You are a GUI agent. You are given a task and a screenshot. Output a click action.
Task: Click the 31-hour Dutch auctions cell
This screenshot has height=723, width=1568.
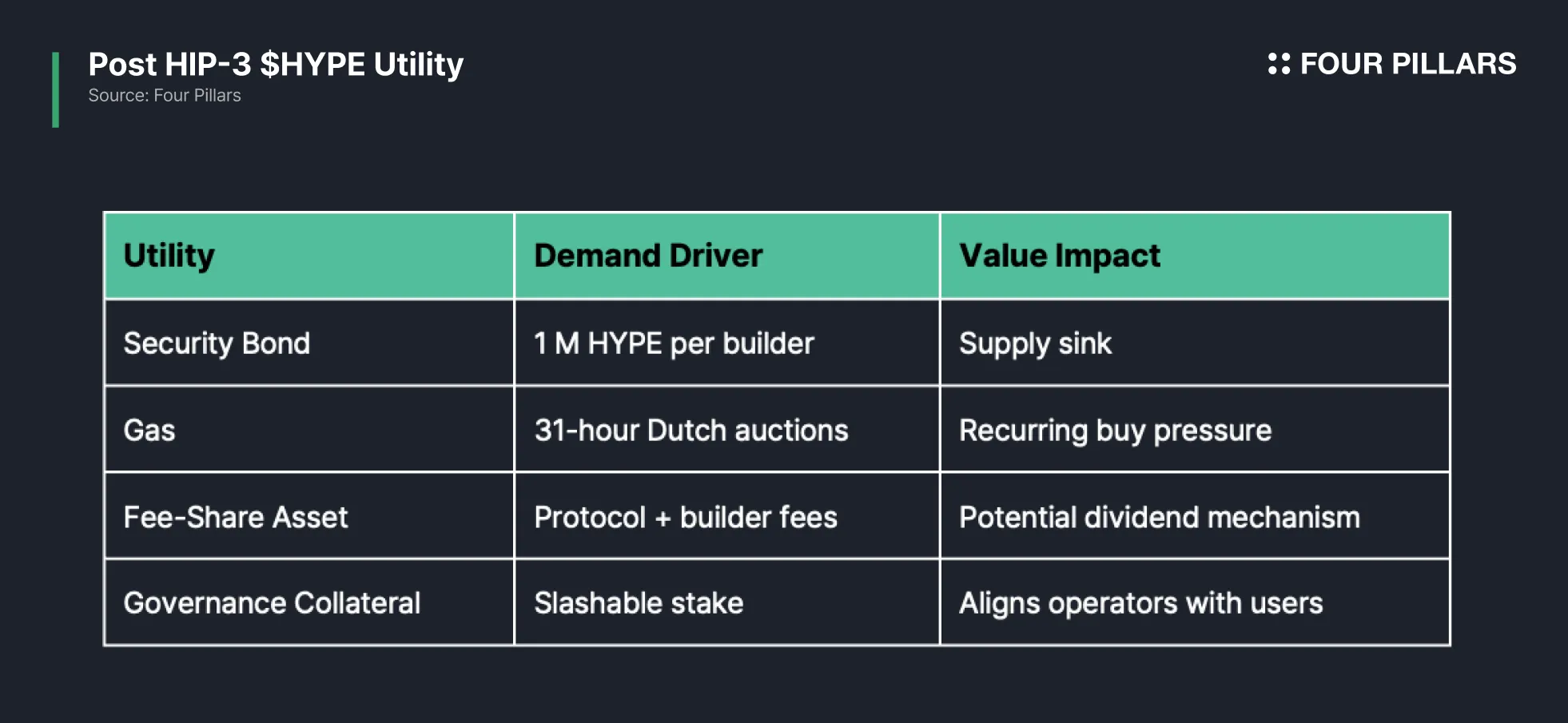click(x=727, y=430)
